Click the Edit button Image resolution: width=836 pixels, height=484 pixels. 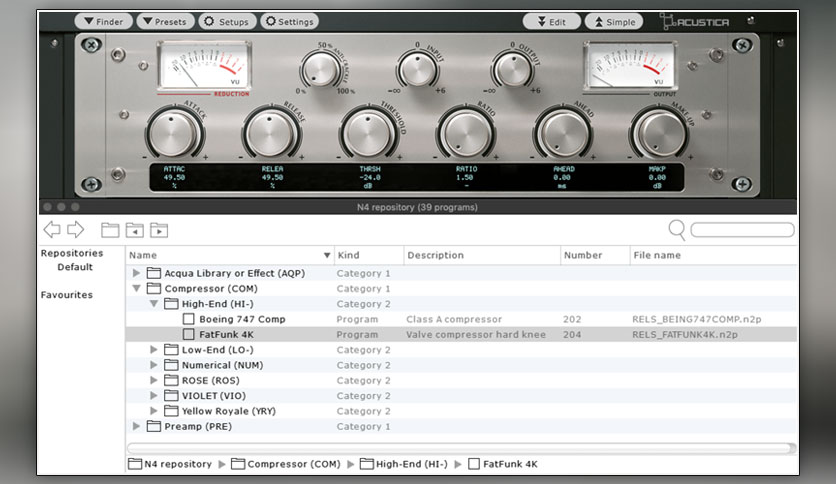click(x=552, y=22)
